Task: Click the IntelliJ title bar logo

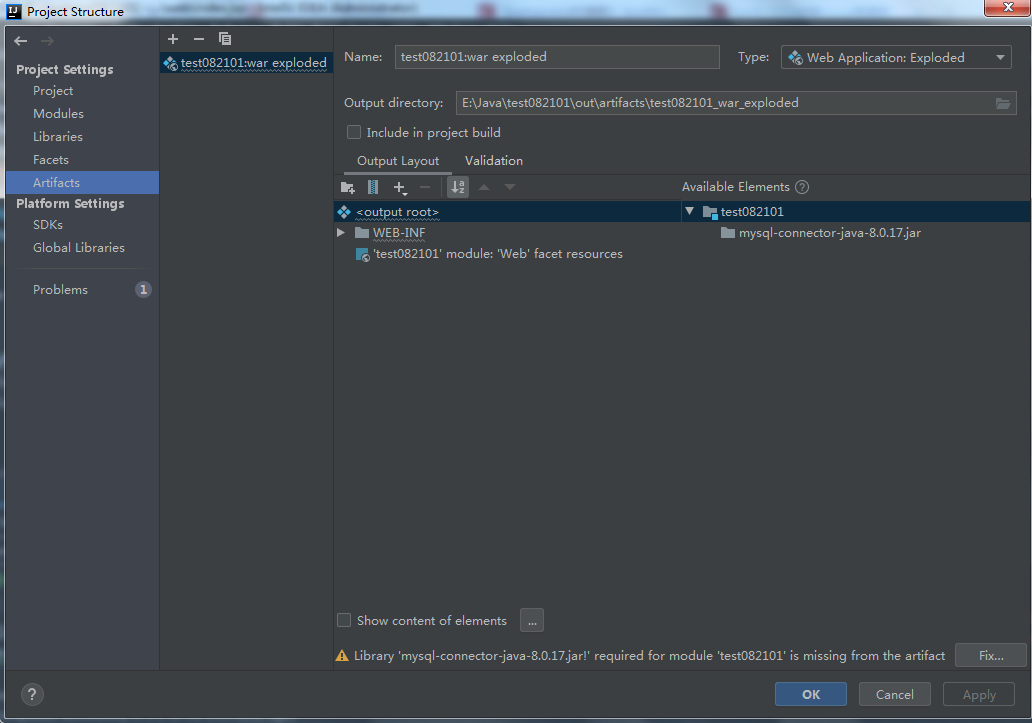Action: tap(14, 11)
